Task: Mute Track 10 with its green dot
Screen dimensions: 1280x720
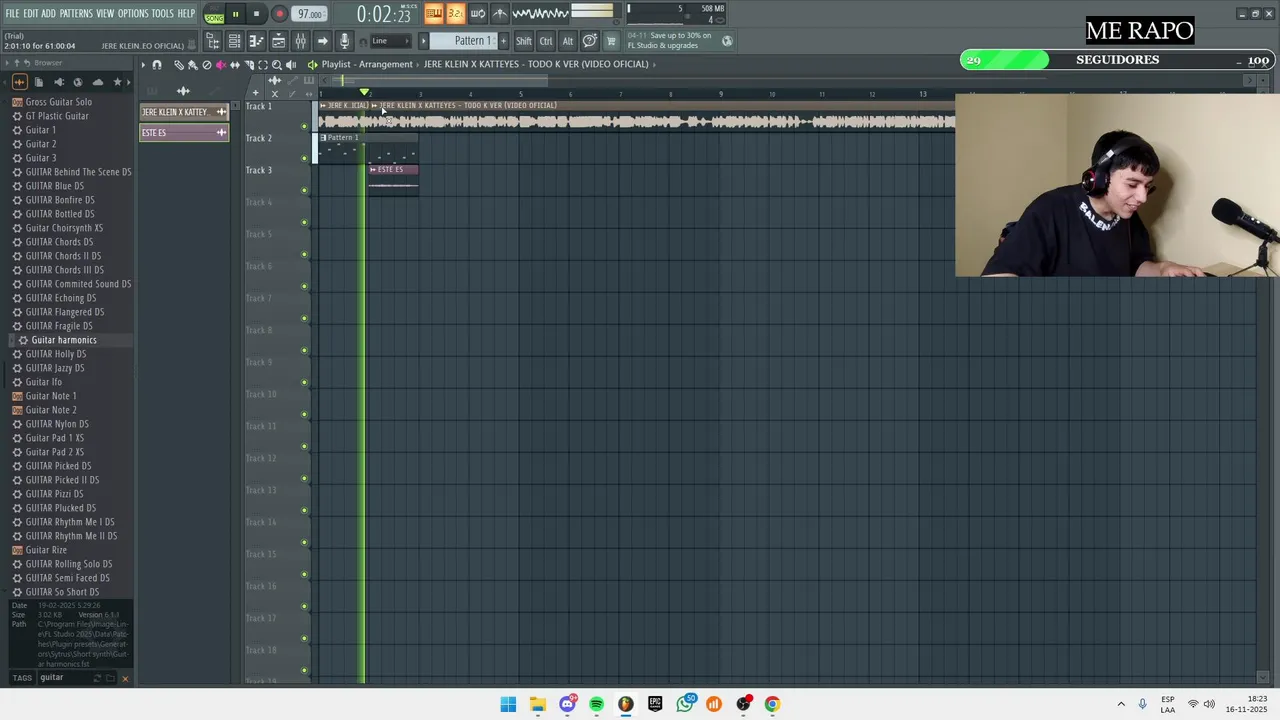Action: click(304, 414)
